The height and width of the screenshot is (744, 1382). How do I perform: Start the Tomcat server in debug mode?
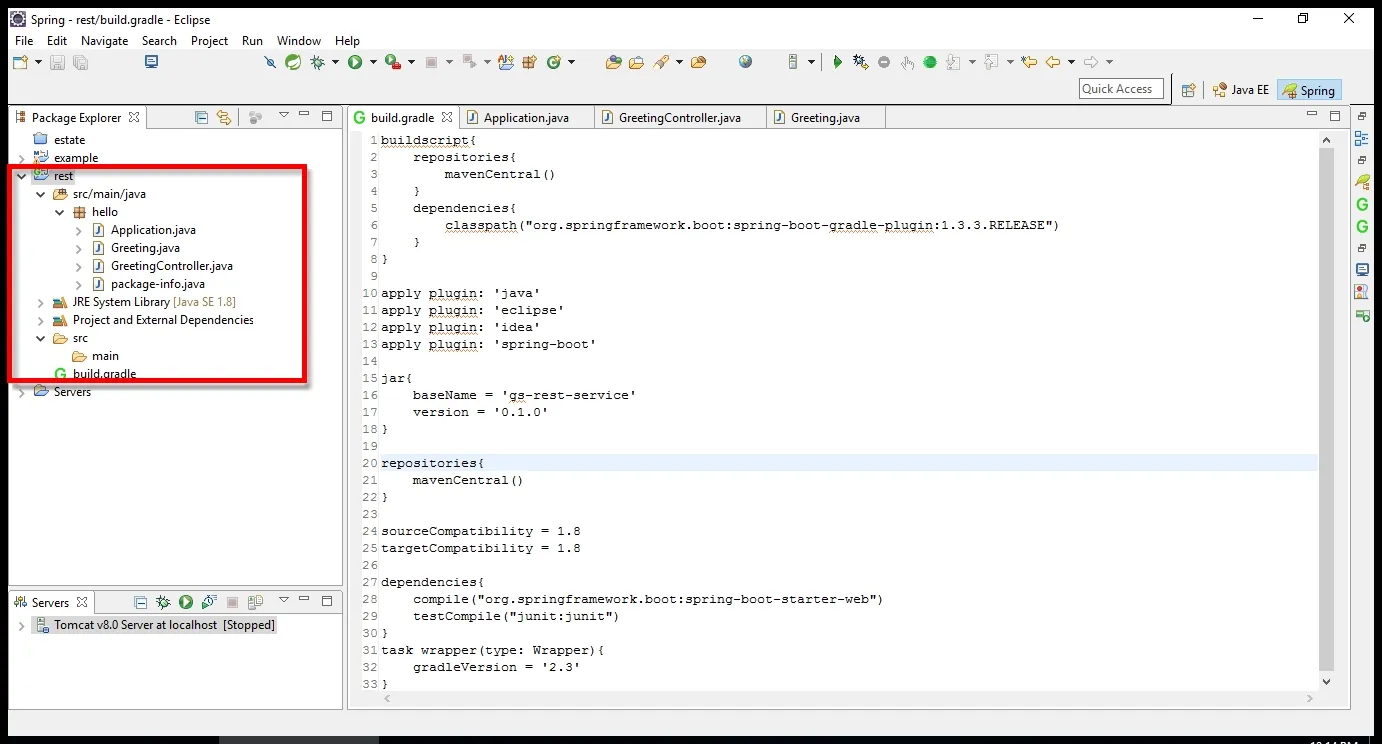[x=163, y=602]
